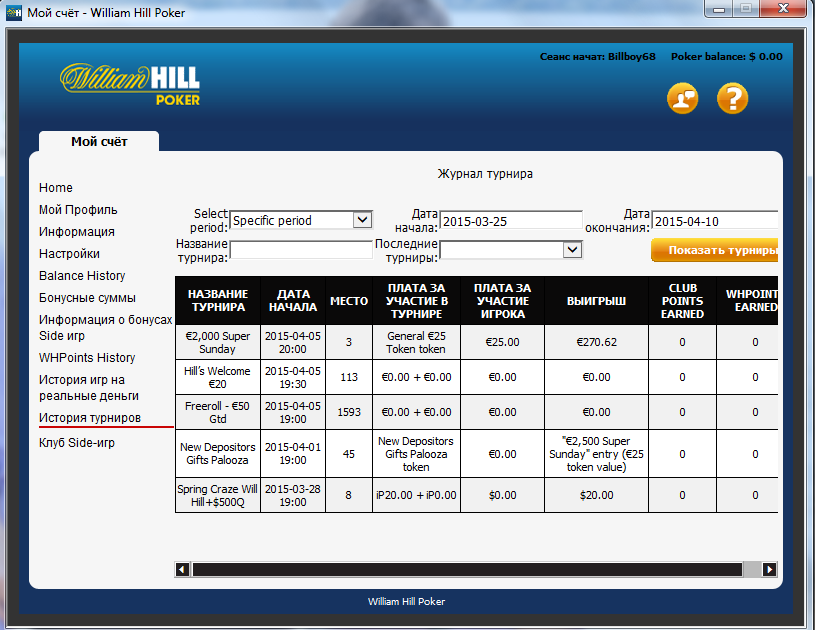The width and height of the screenshot is (815, 630).
Task: Click the 2015-04-01 19:00 date cell
Action: click(x=293, y=454)
